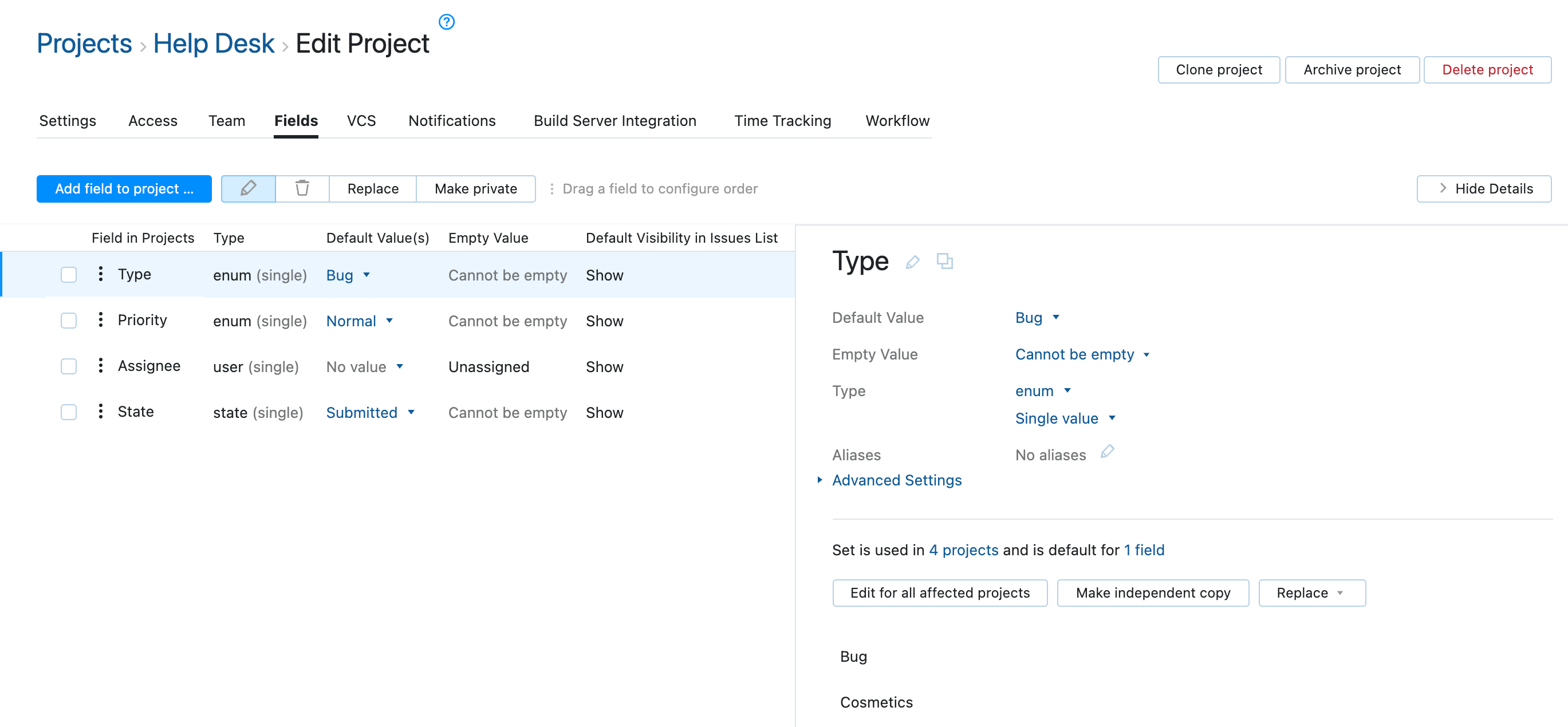
Task: Check the checkbox for the Assignee field row
Action: pyautogui.click(x=68, y=366)
